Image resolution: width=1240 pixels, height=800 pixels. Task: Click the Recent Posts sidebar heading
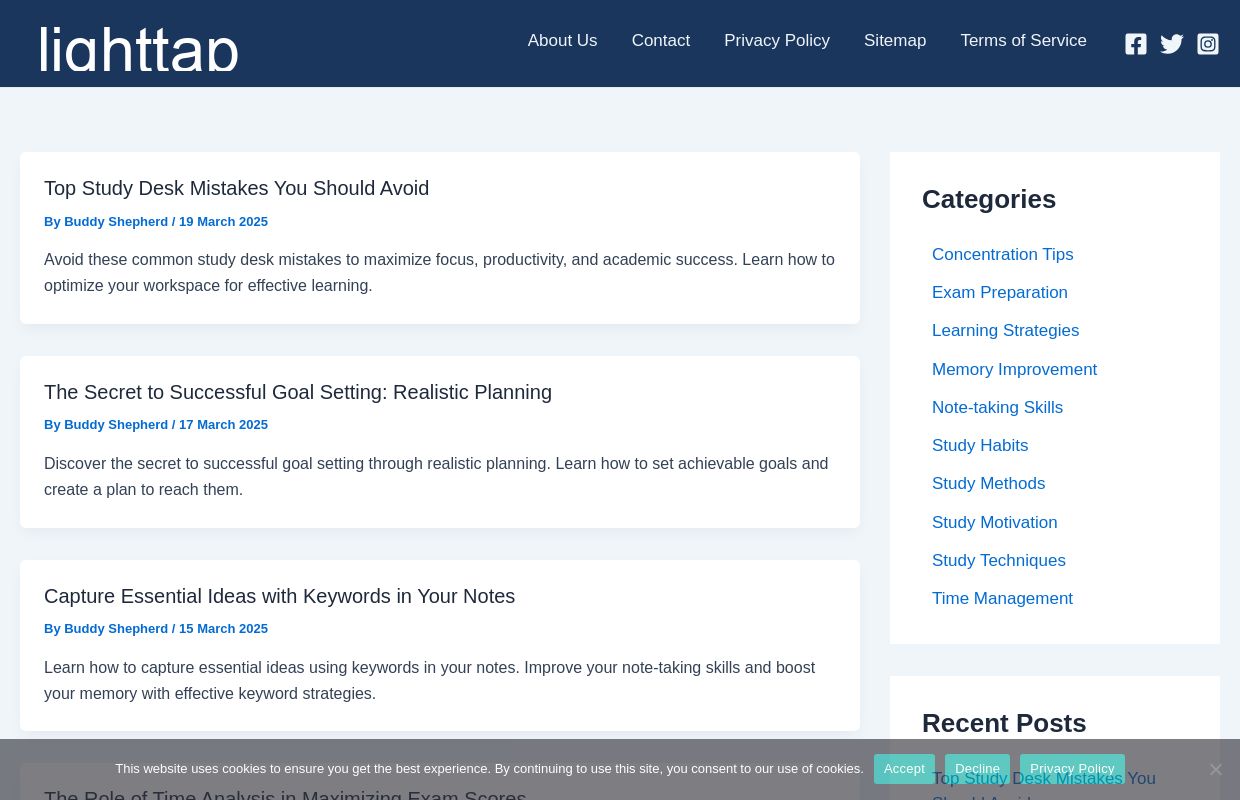pos(1004,723)
